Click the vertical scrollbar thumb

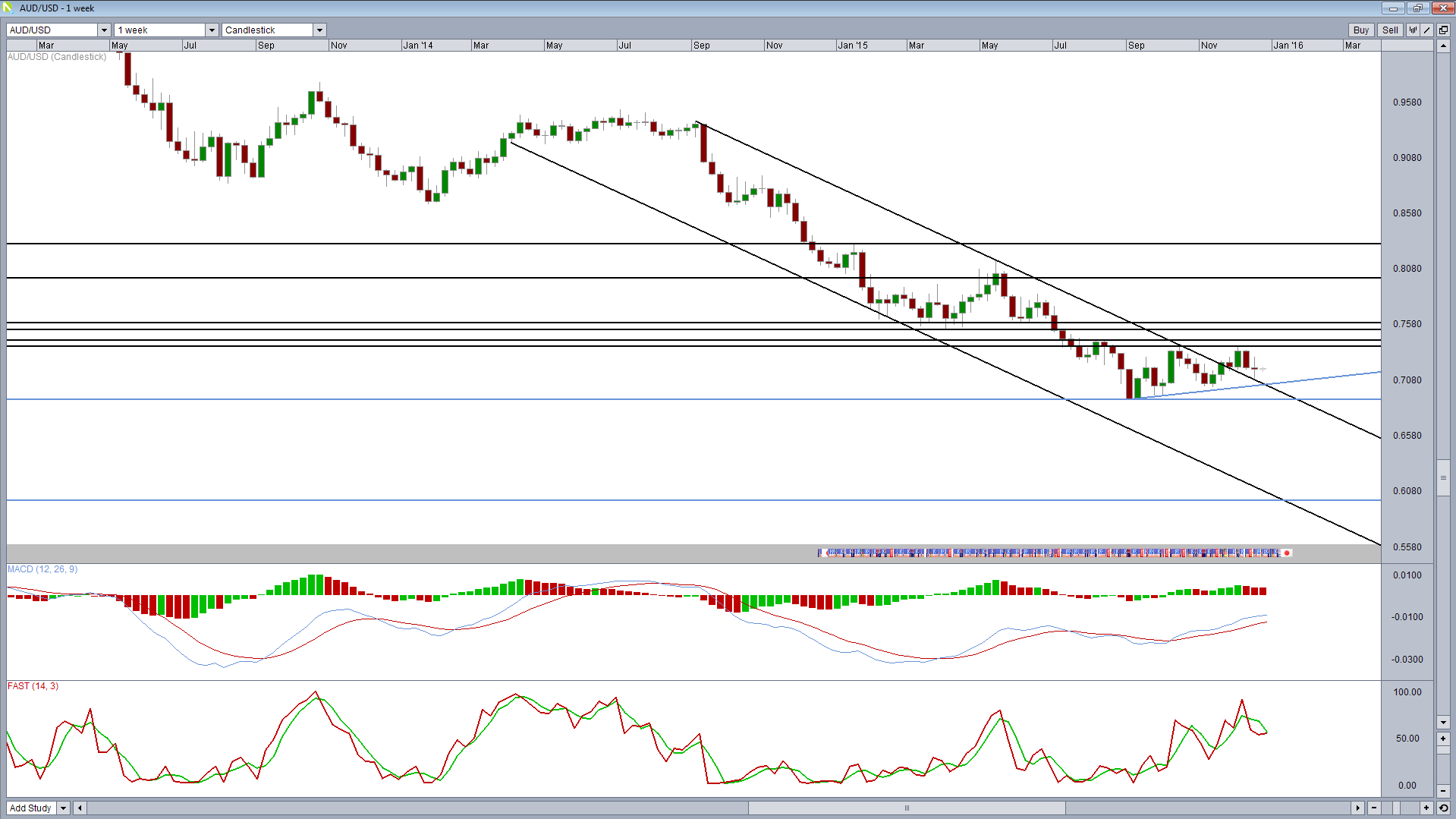(x=1443, y=477)
